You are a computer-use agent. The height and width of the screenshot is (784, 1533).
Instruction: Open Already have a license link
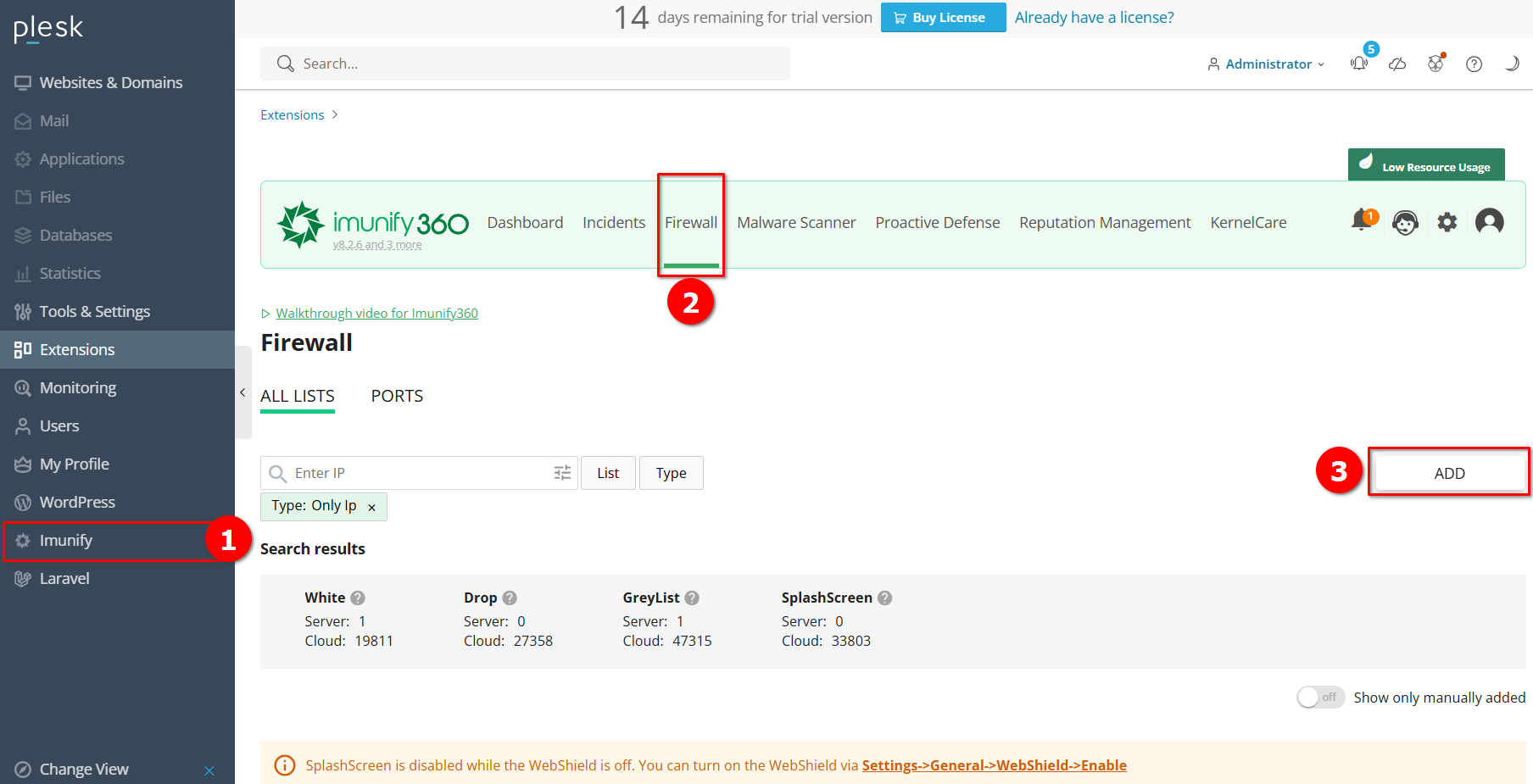[x=1094, y=18]
